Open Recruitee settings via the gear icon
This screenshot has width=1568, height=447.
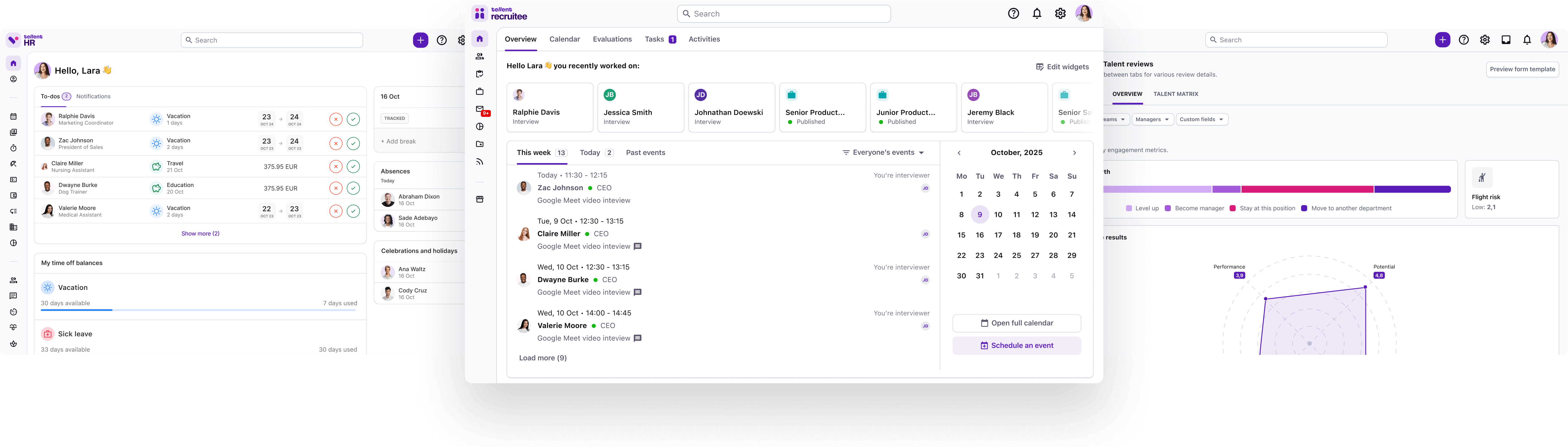[x=1060, y=13]
